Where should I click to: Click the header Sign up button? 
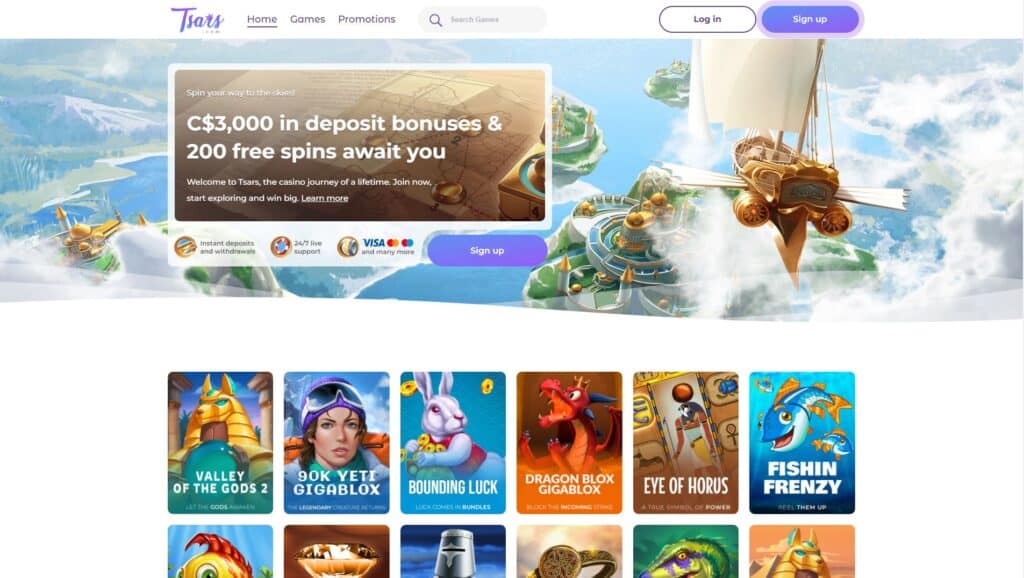point(810,20)
